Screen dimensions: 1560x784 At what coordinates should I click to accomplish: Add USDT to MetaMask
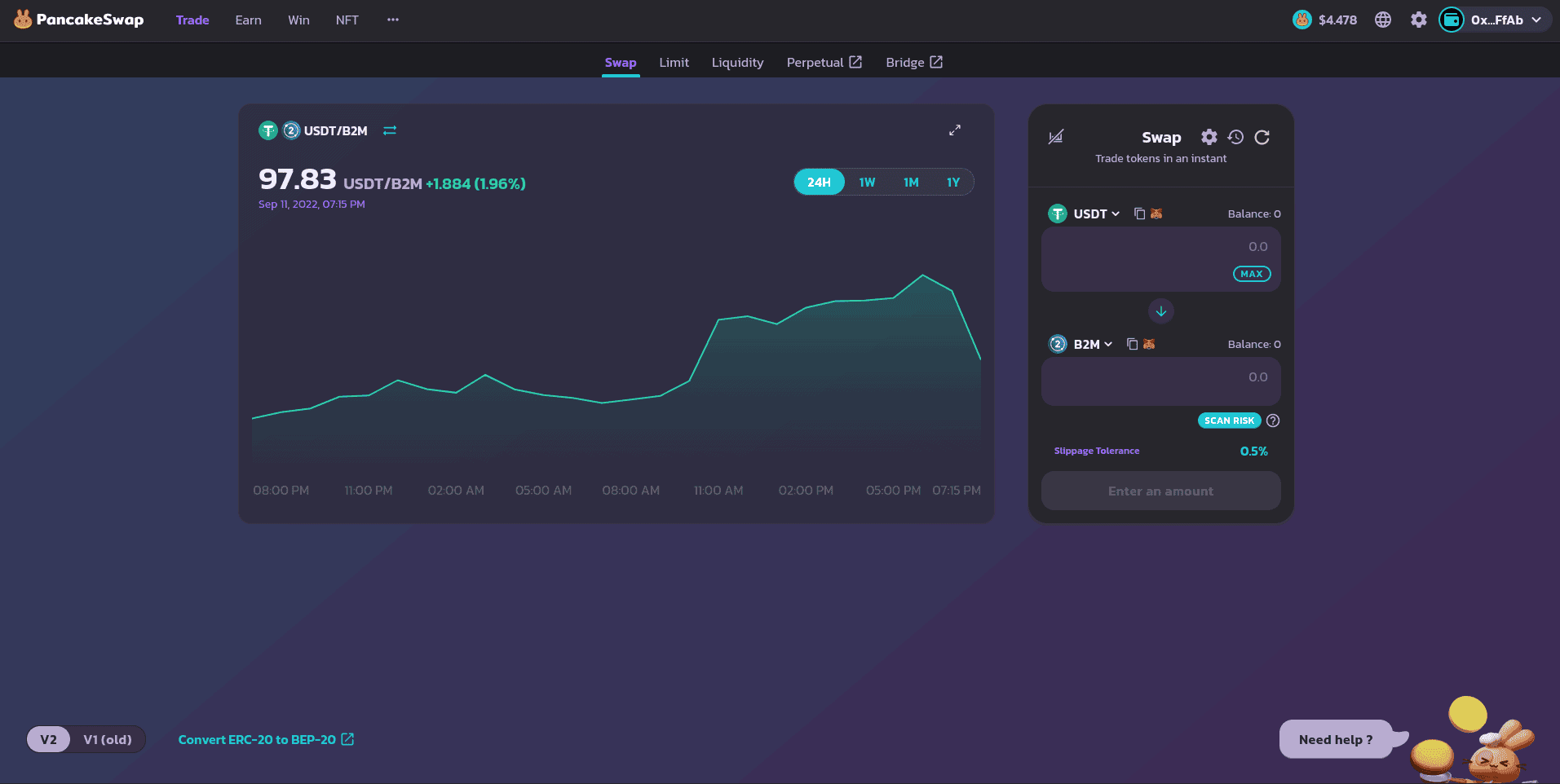pos(1156,214)
